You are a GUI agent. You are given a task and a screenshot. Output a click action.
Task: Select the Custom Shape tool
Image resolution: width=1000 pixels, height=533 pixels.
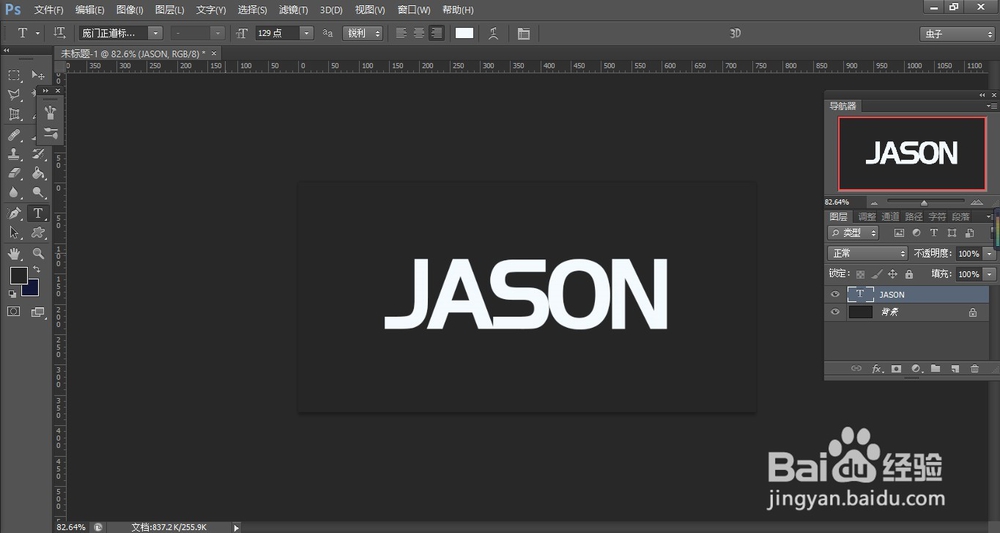point(38,233)
